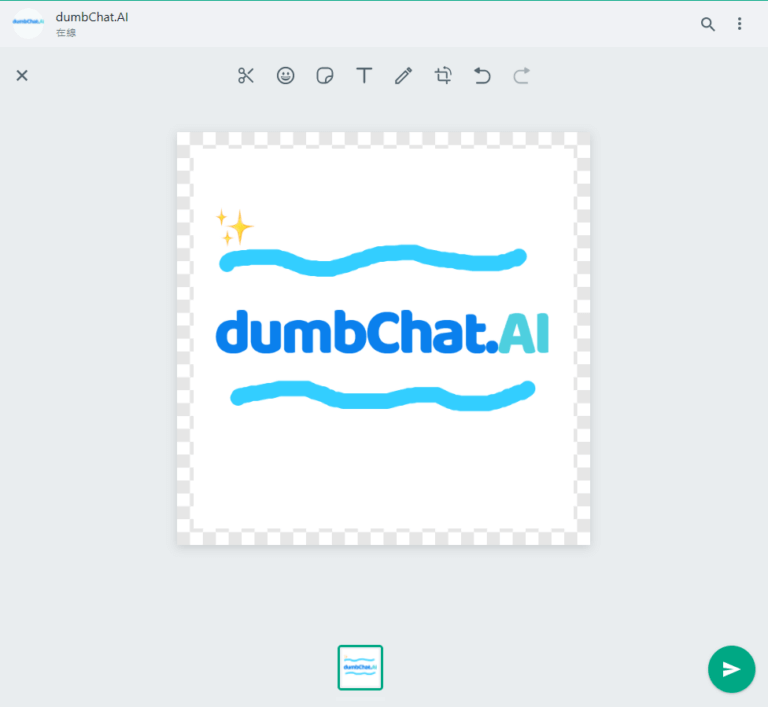
Task: Search the chat with magnifier icon
Action: click(x=708, y=24)
